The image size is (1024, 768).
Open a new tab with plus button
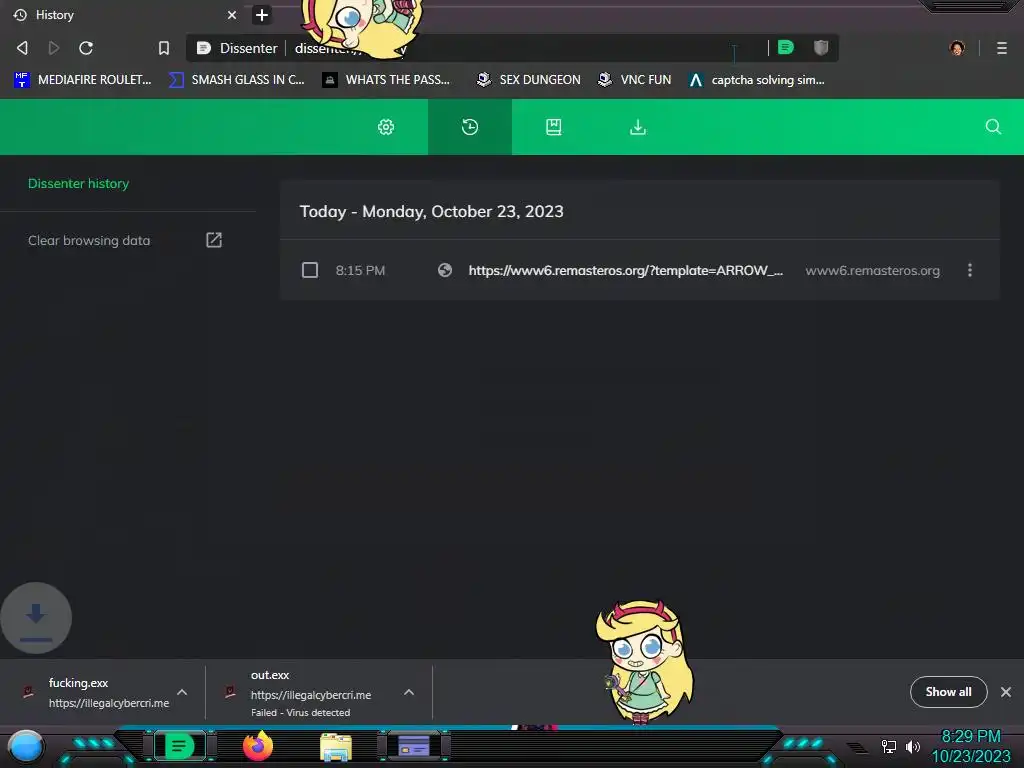click(x=262, y=14)
